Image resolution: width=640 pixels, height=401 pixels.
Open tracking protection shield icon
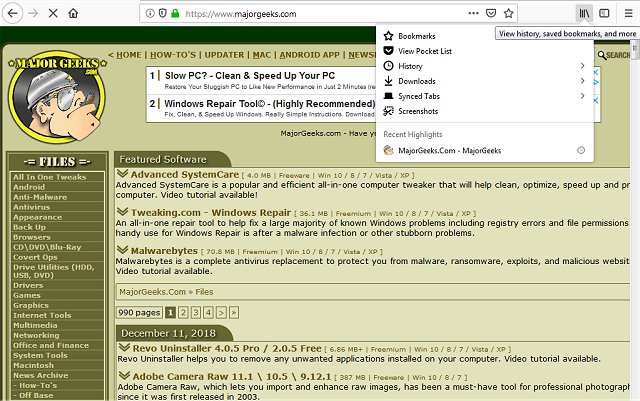tap(162, 13)
